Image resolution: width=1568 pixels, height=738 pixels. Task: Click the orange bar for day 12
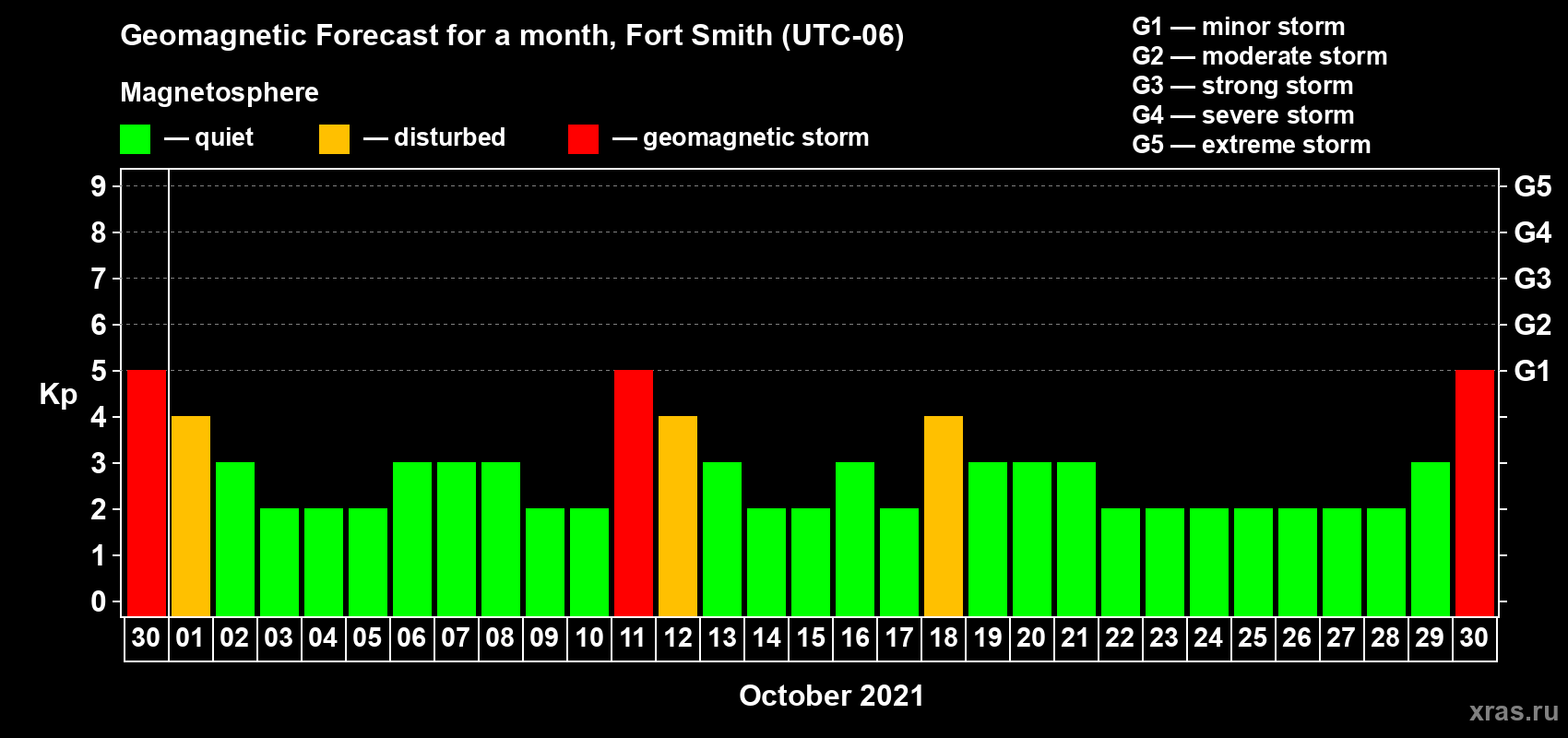(x=678, y=517)
